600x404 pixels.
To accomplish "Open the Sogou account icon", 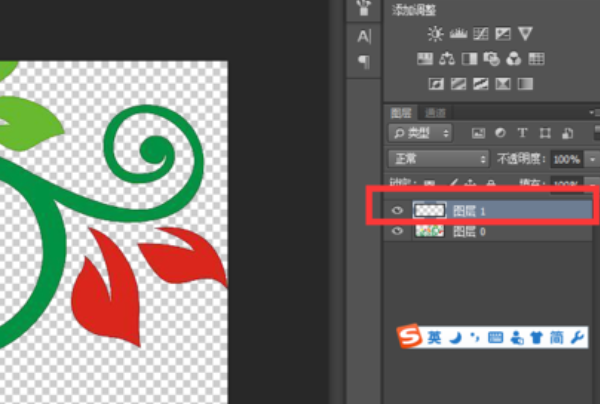I will [517, 338].
